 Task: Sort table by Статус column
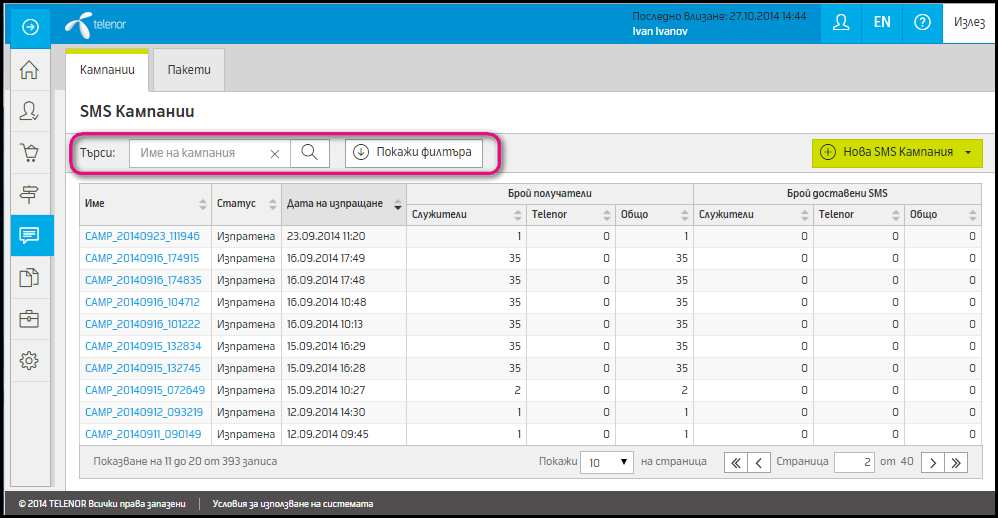(246, 204)
